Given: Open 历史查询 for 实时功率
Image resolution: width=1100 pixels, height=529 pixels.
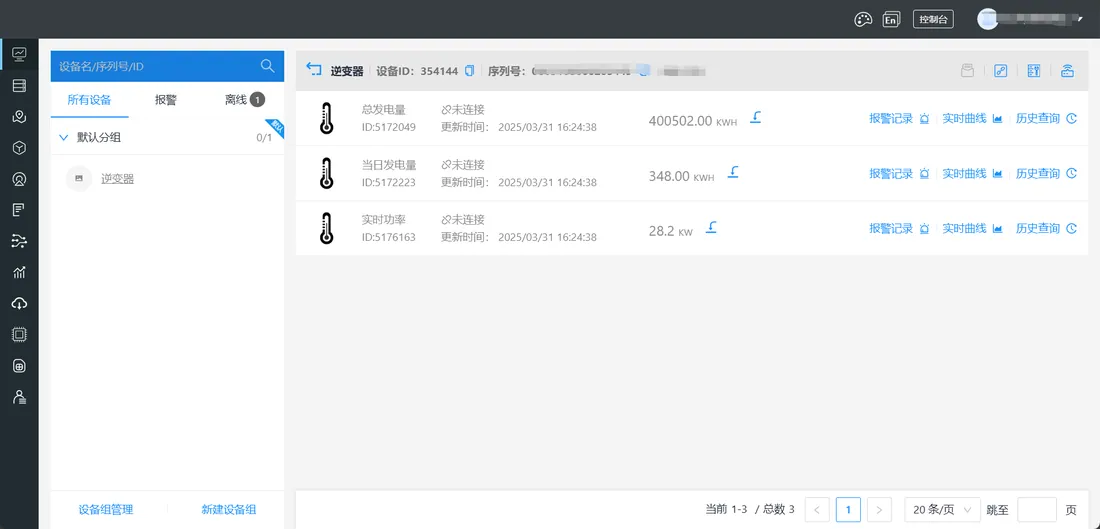Looking at the screenshot, I should point(1046,228).
